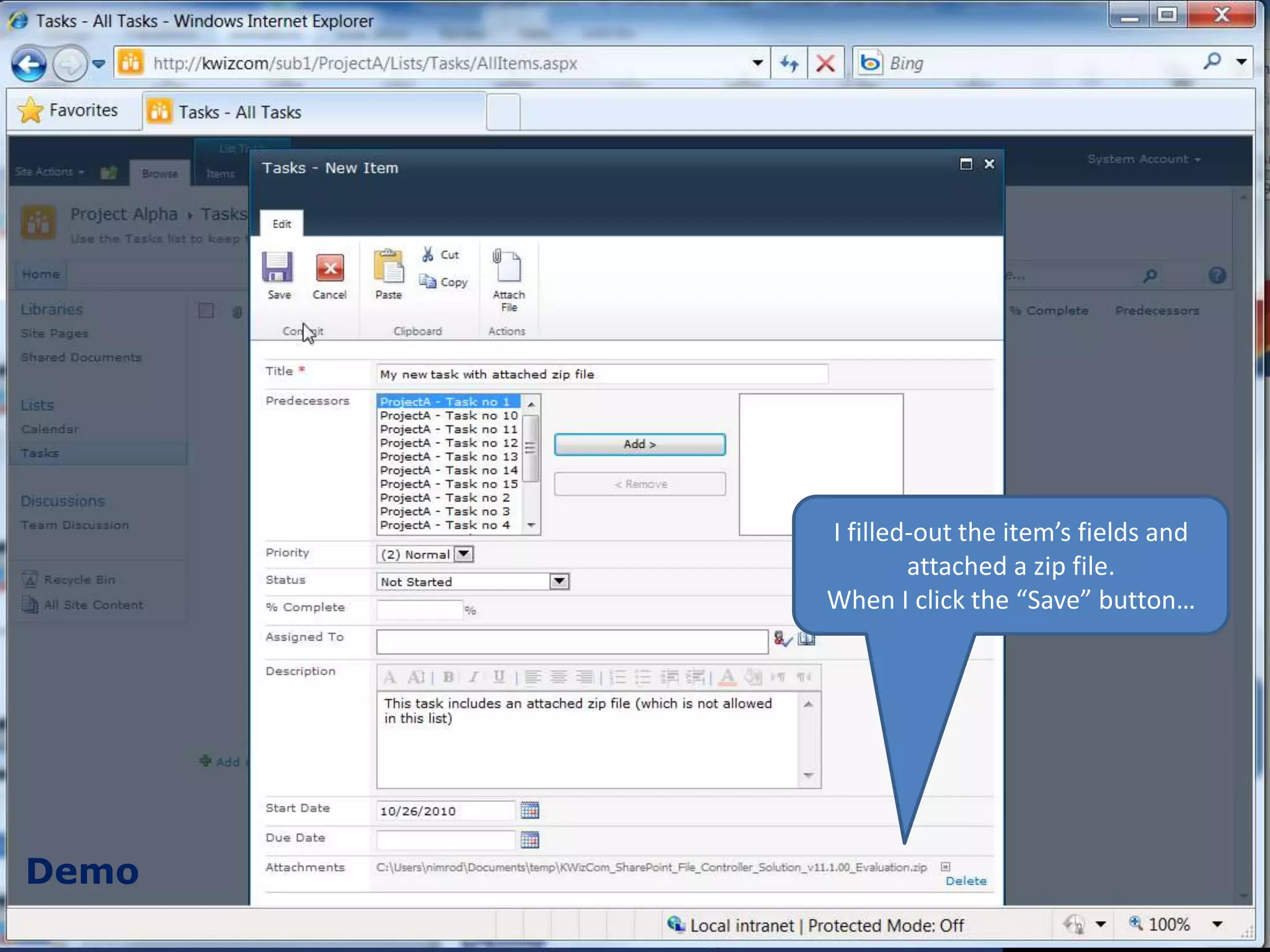Click the Add > button
Screen dimensions: 1270x952
pos(639,444)
